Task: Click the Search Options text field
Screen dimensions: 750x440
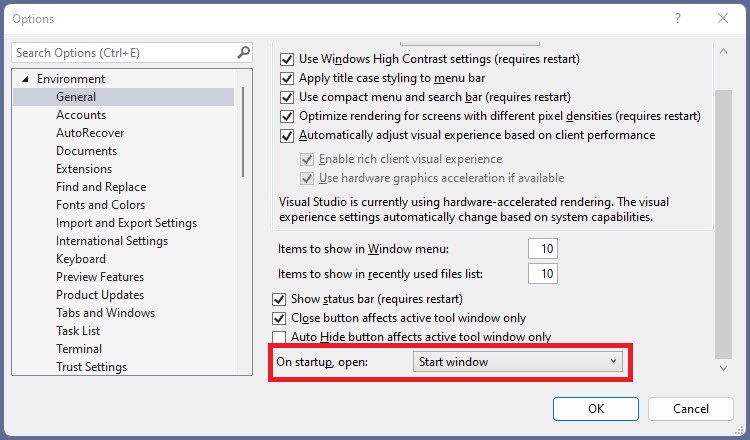Action: point(120,52)
